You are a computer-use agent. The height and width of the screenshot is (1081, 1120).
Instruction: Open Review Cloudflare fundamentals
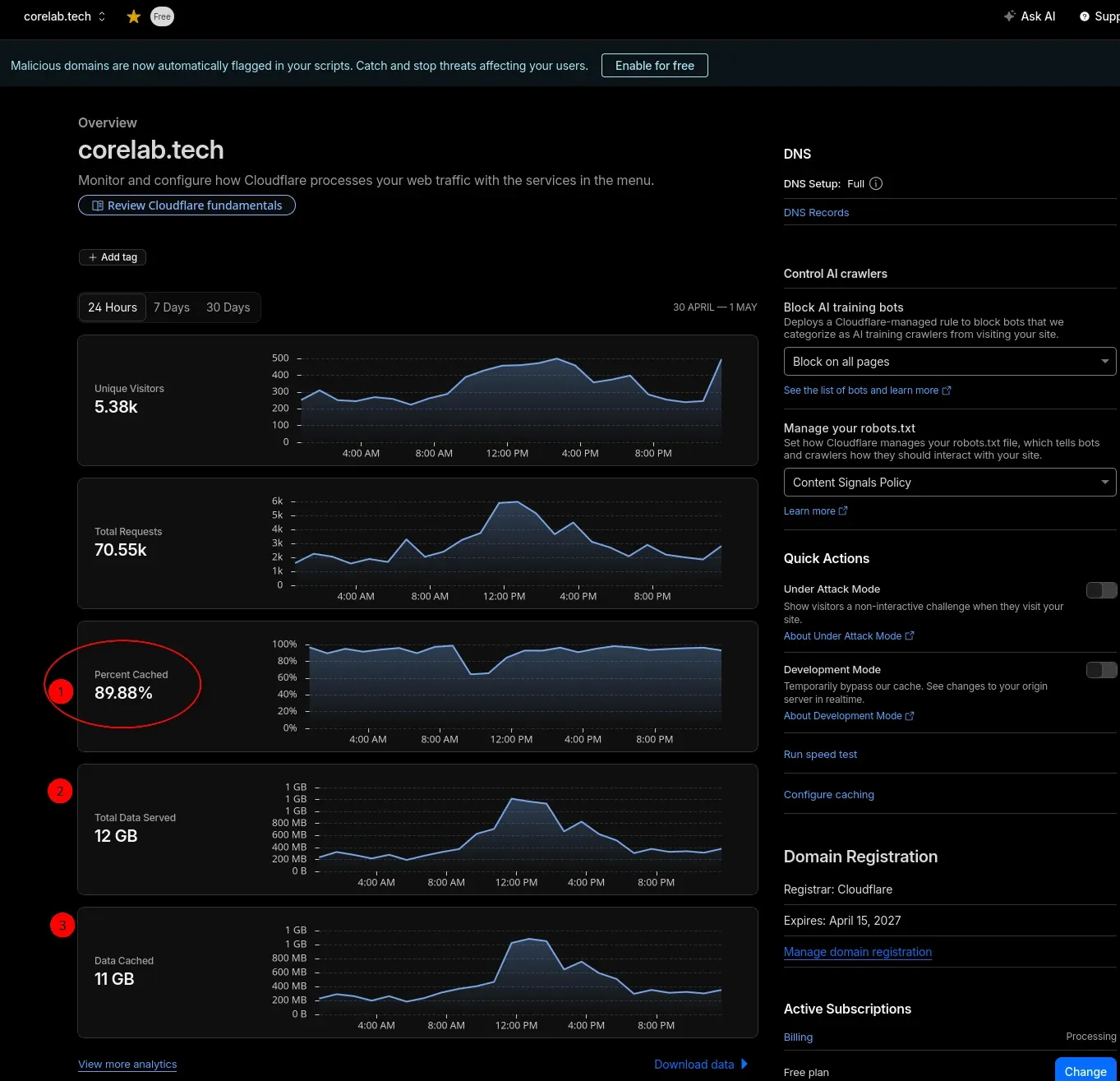click(187, 206)
